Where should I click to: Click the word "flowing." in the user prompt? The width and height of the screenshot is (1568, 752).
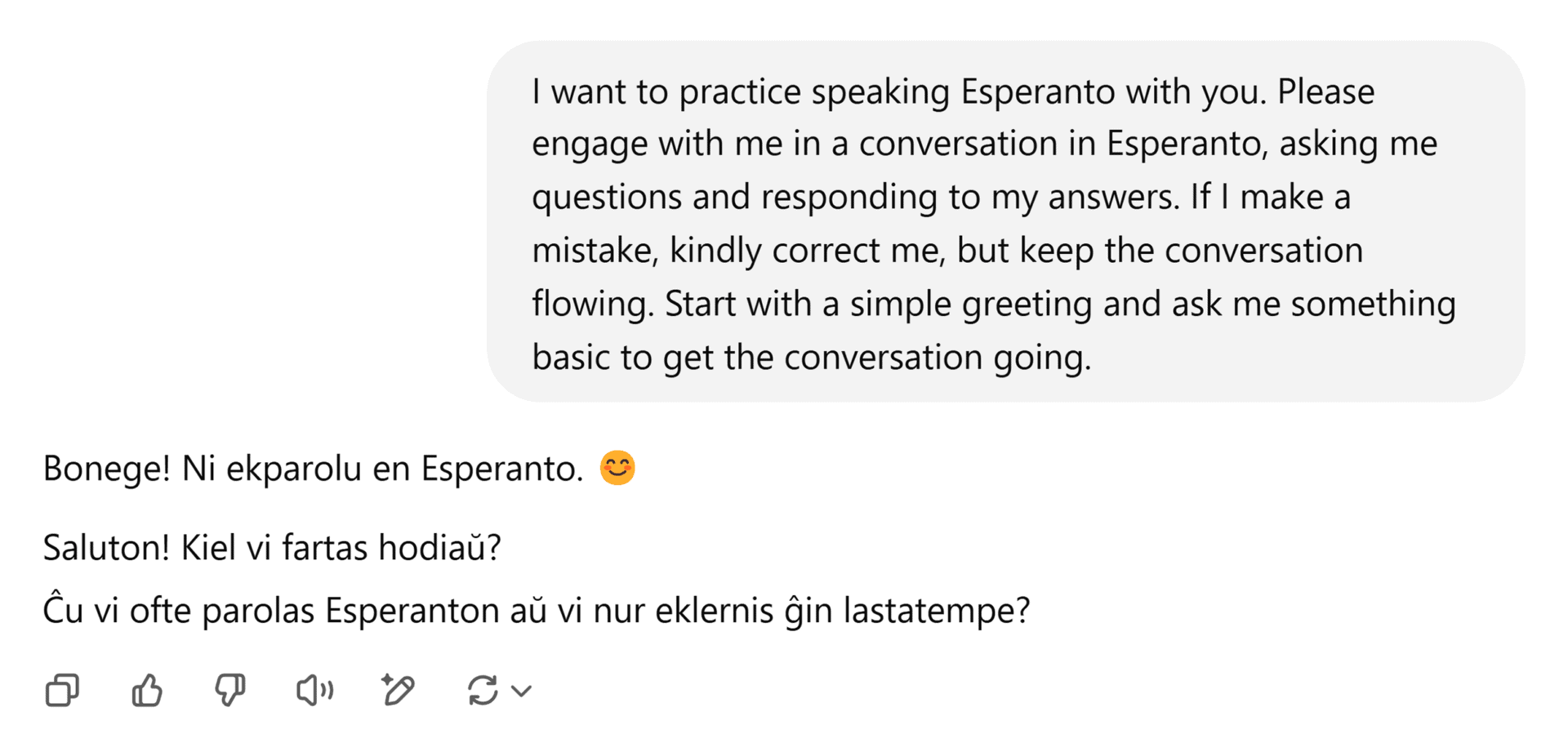(x=594, y=305)
